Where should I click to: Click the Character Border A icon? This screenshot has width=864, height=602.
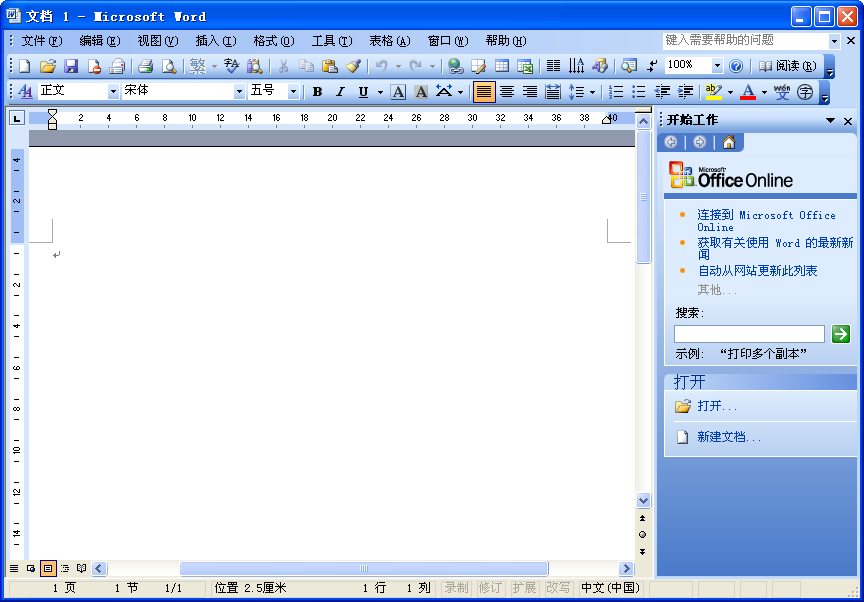tap(398, 91)
